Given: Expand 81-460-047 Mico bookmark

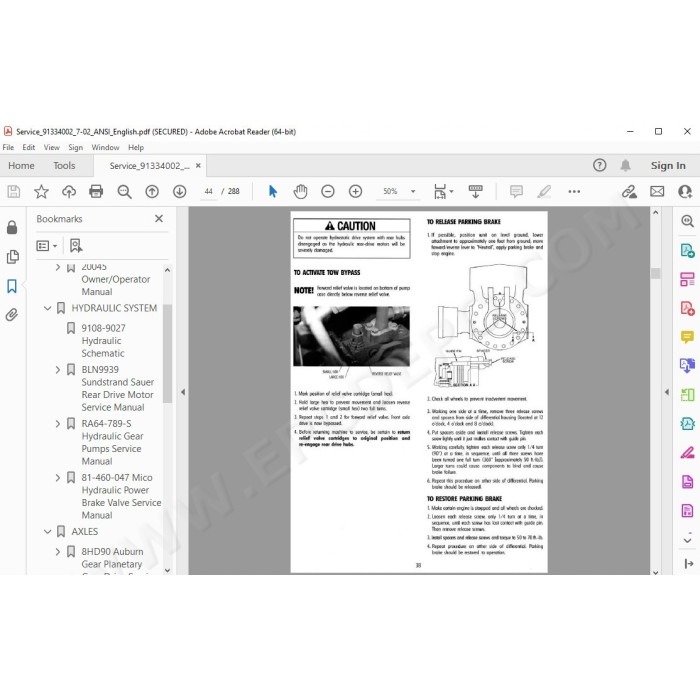Looking at the screenshot, I should pos(57,478).
